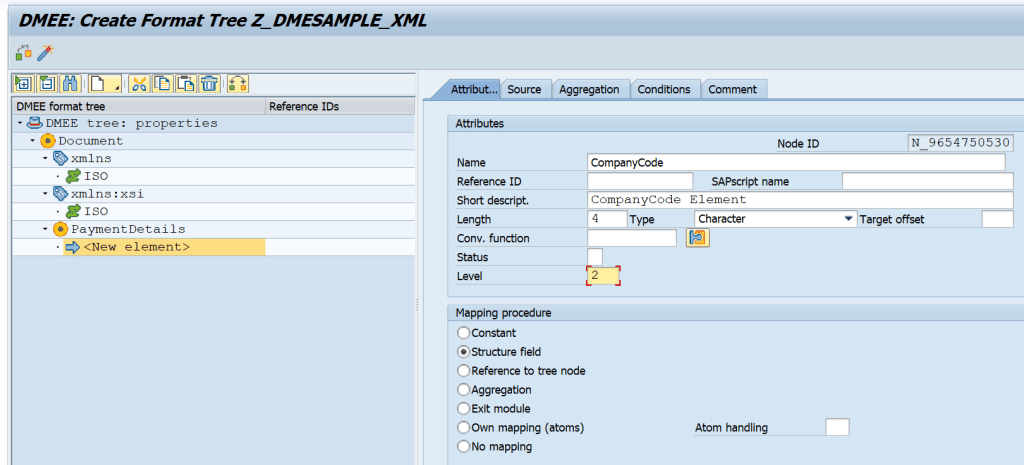Screen dimensions: 1024x465
Task: Click the Name field containing CompanyCode
Action: 796,163
